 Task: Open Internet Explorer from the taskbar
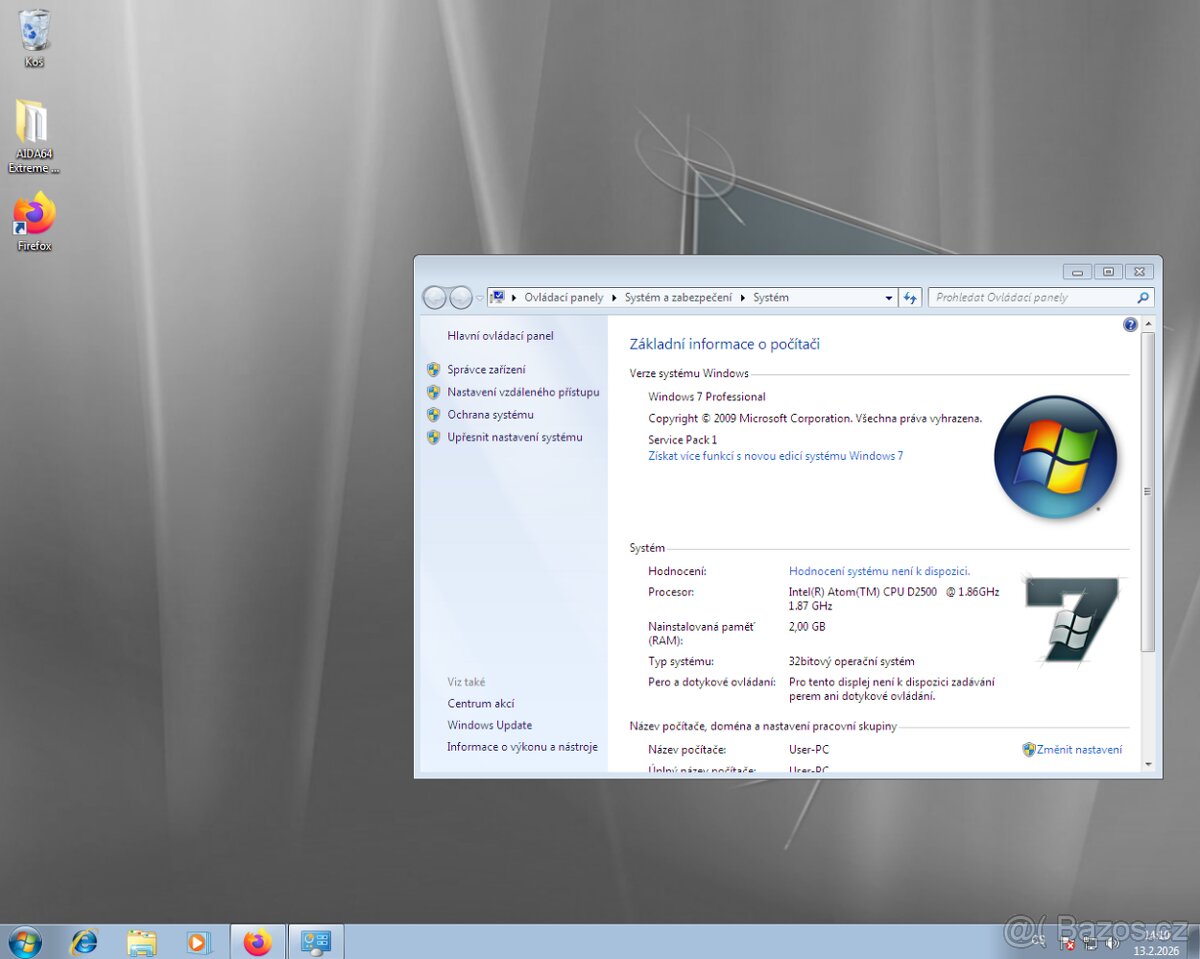(84, 941)
